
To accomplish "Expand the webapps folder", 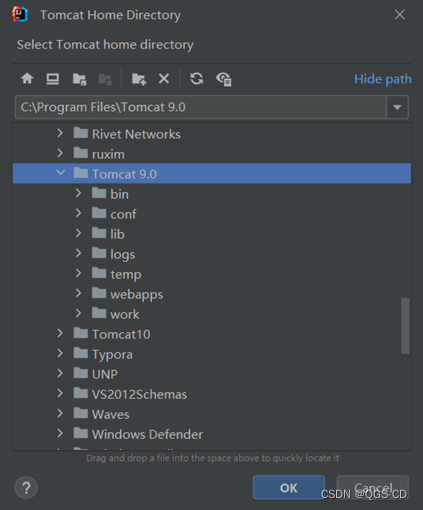I will (78, 293).
